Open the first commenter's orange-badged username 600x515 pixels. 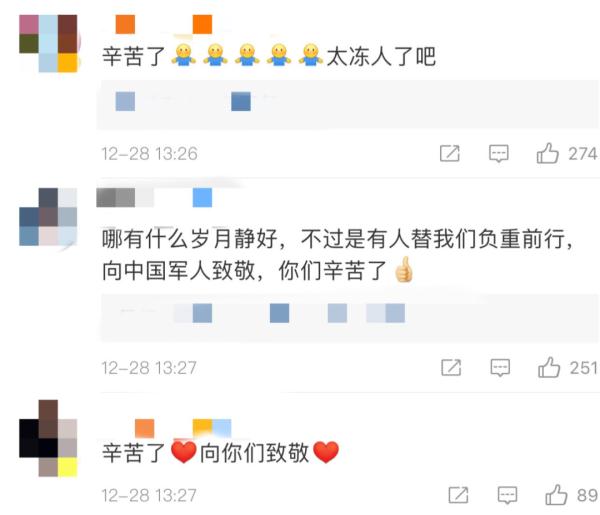point(164,24)
